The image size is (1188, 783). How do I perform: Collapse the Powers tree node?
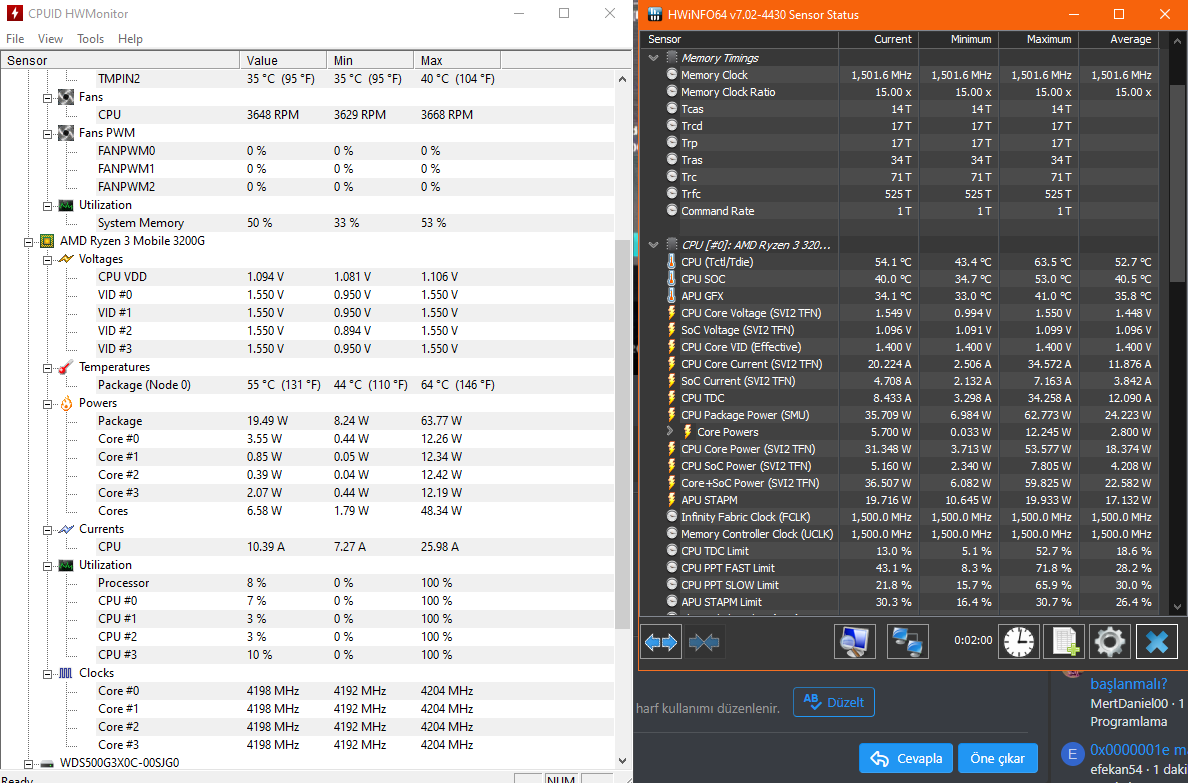48,404
